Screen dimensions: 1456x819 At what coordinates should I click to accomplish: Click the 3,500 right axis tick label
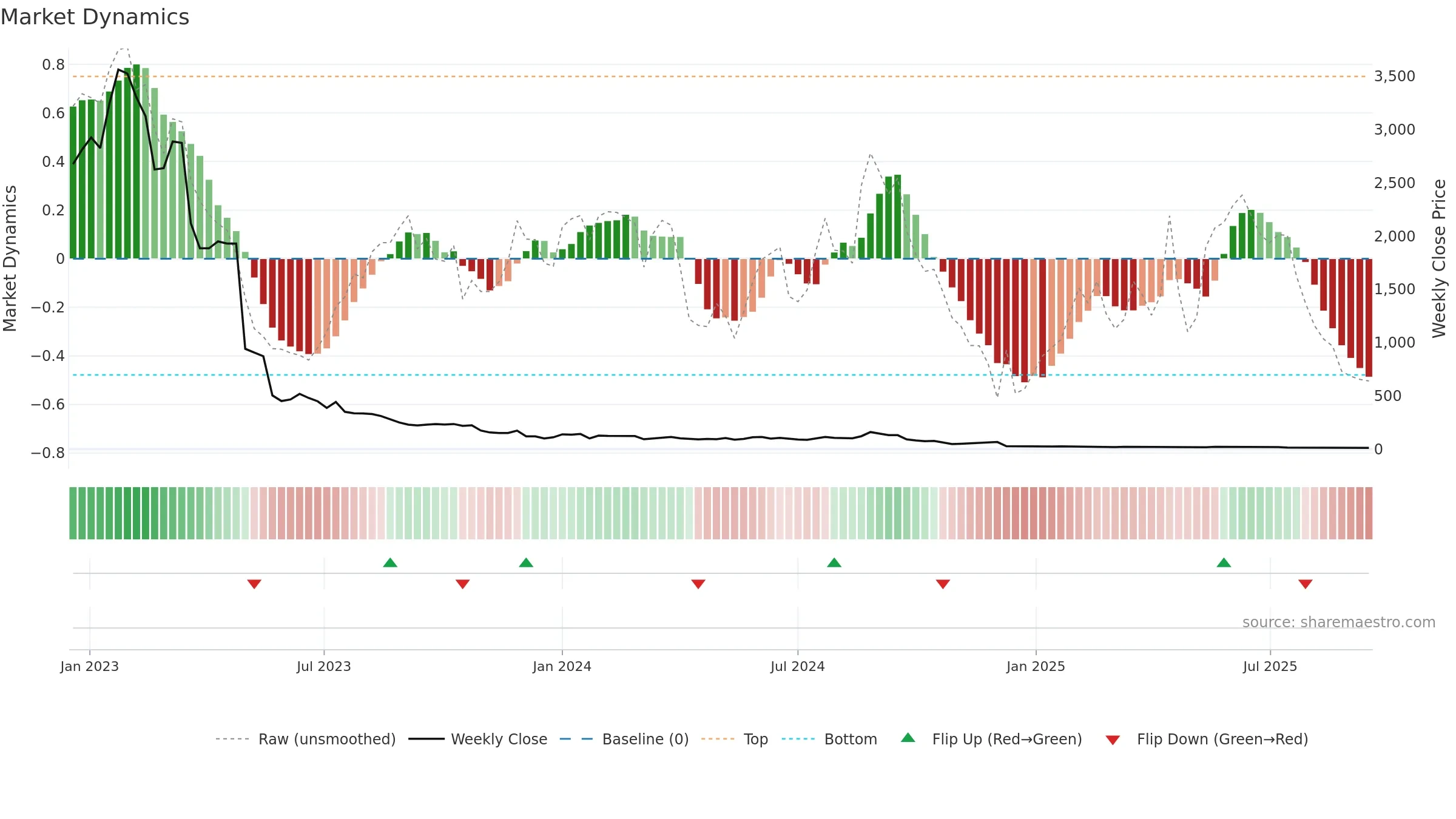pos(1394,76)
